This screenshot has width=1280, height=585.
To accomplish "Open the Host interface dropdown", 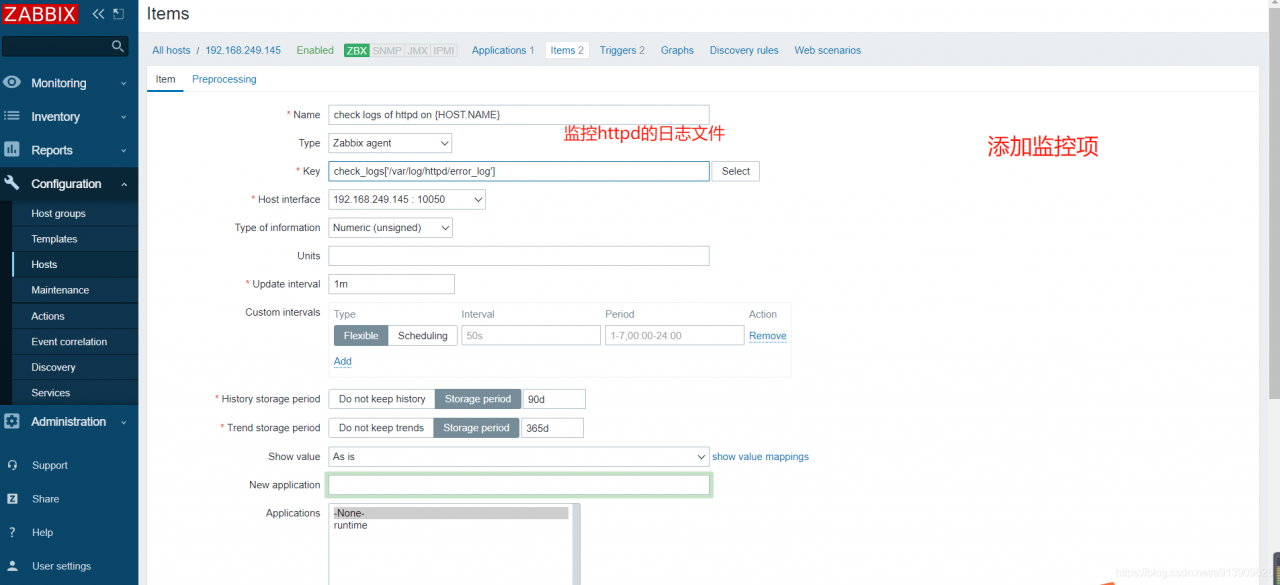I will [407, 199].
